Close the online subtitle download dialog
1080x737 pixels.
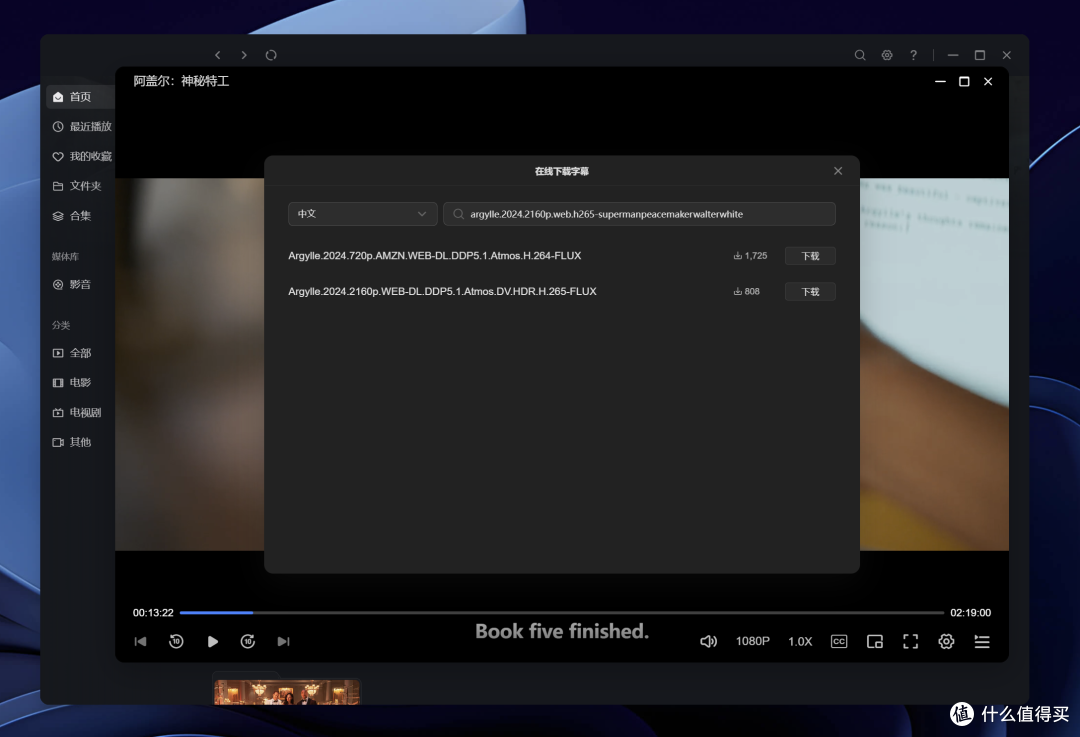click(x=838, y=171)
